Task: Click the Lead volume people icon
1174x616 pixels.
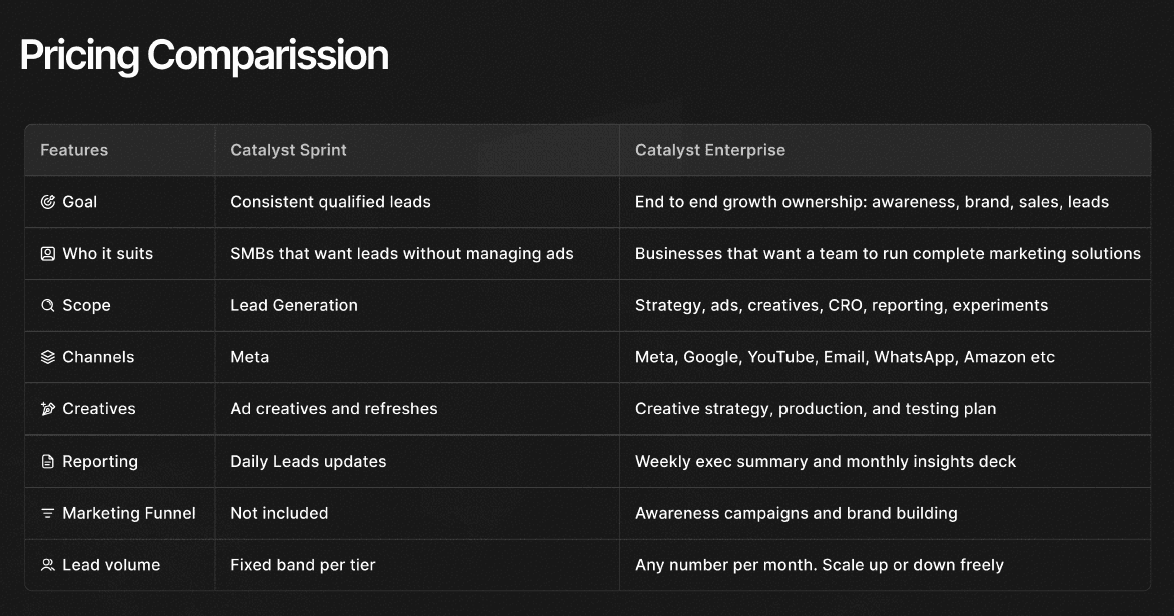Action: pos(47,565)
